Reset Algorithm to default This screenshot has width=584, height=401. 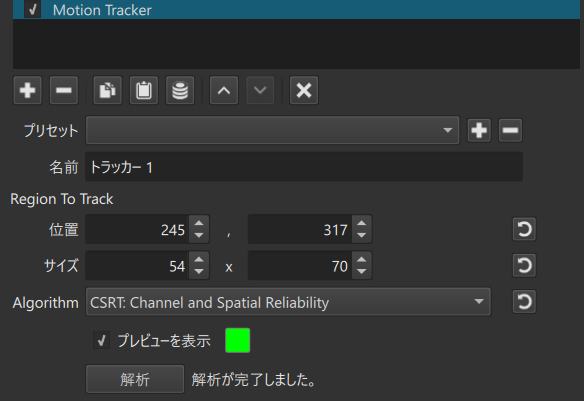click(524, 302)
